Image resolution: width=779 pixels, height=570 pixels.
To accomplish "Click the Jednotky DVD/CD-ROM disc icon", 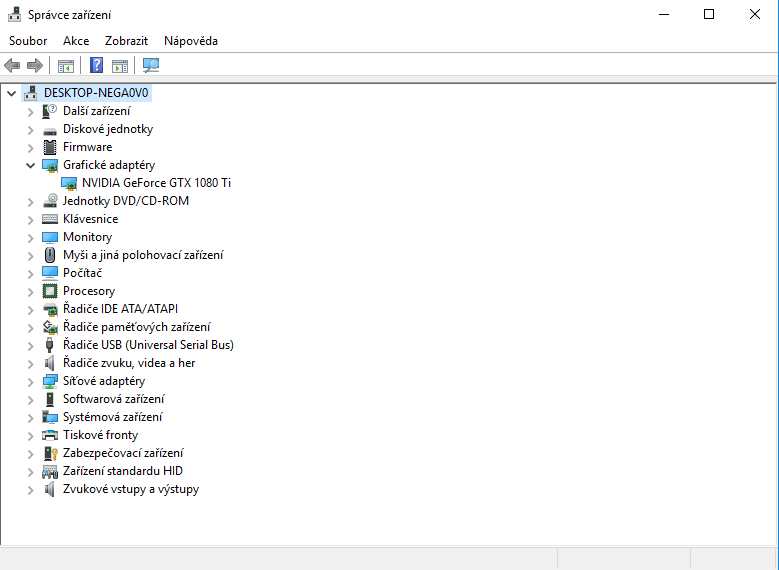I will [50, 201].
